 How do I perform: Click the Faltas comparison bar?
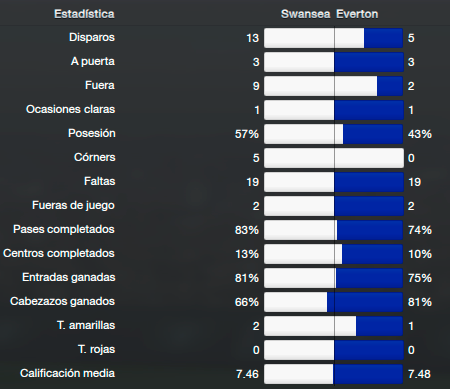tap(334, 182)
